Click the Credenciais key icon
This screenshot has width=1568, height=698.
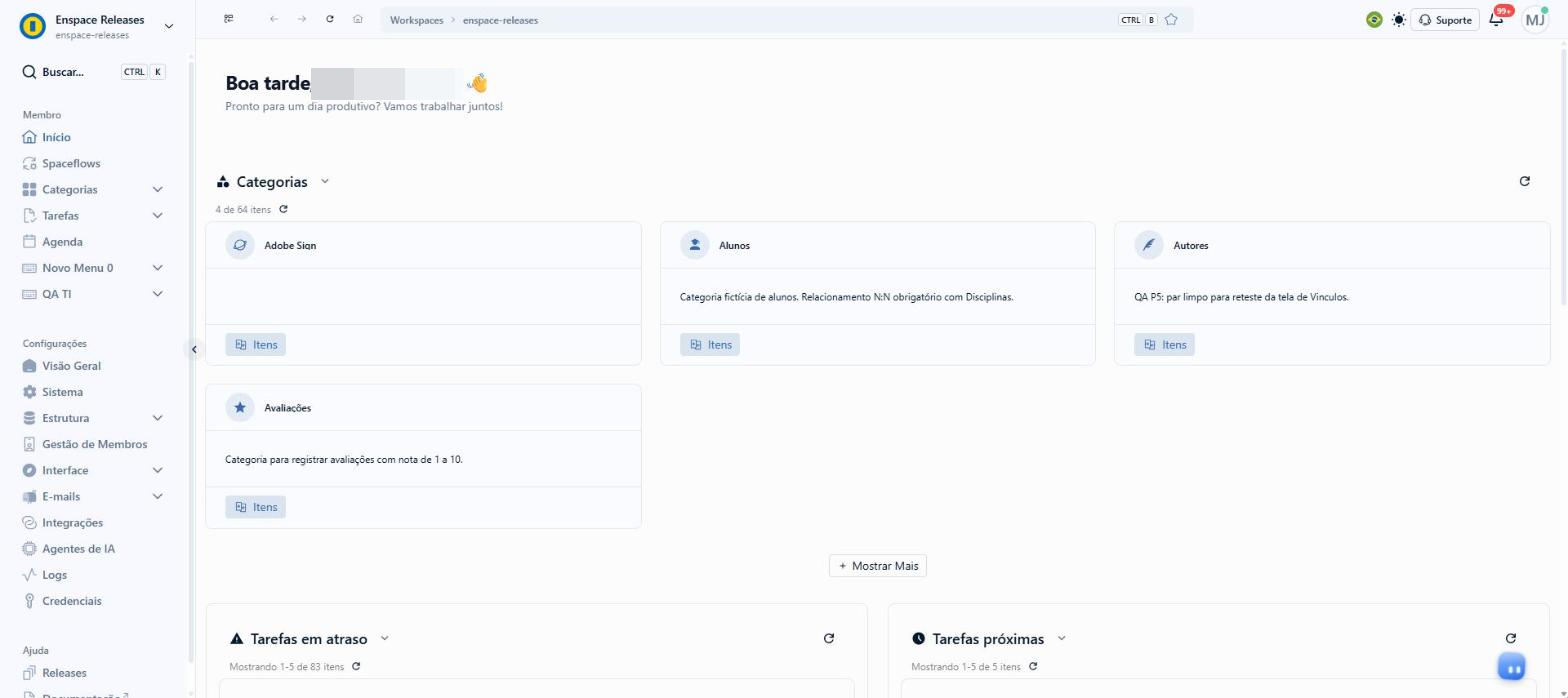(29, 601)
